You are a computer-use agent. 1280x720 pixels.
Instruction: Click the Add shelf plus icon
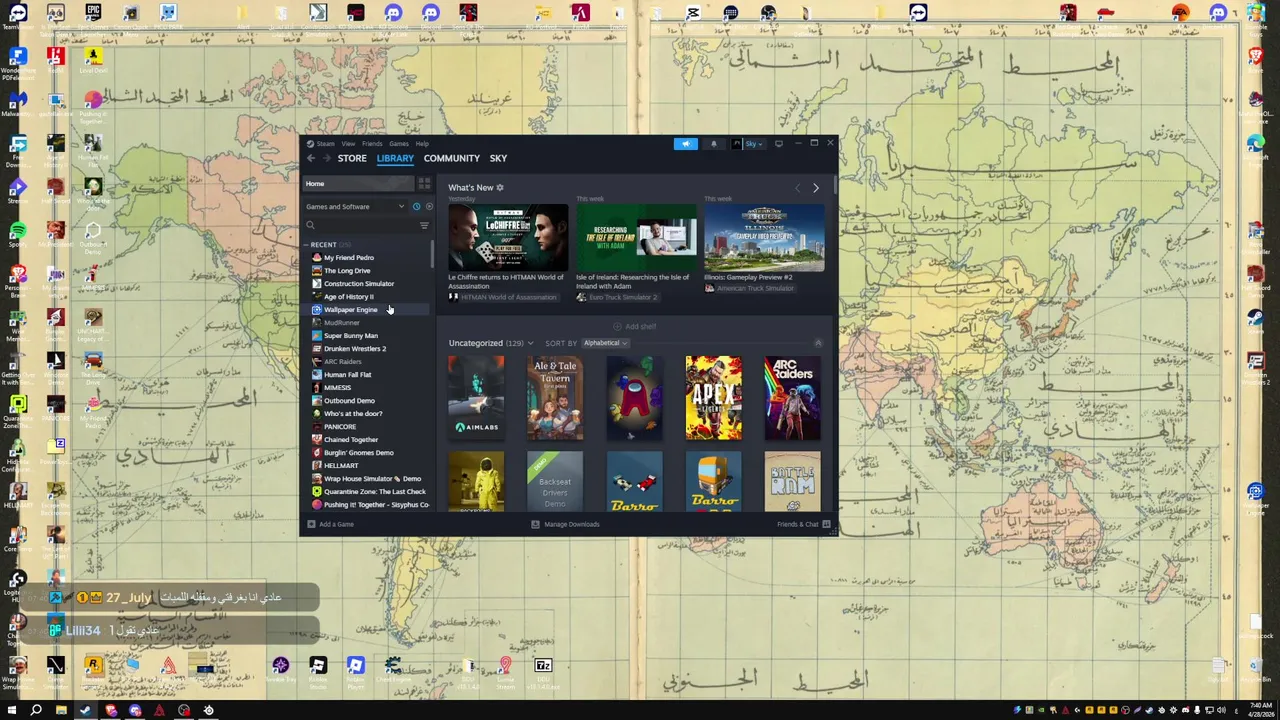pyautogui.click(x=617, y=326)
